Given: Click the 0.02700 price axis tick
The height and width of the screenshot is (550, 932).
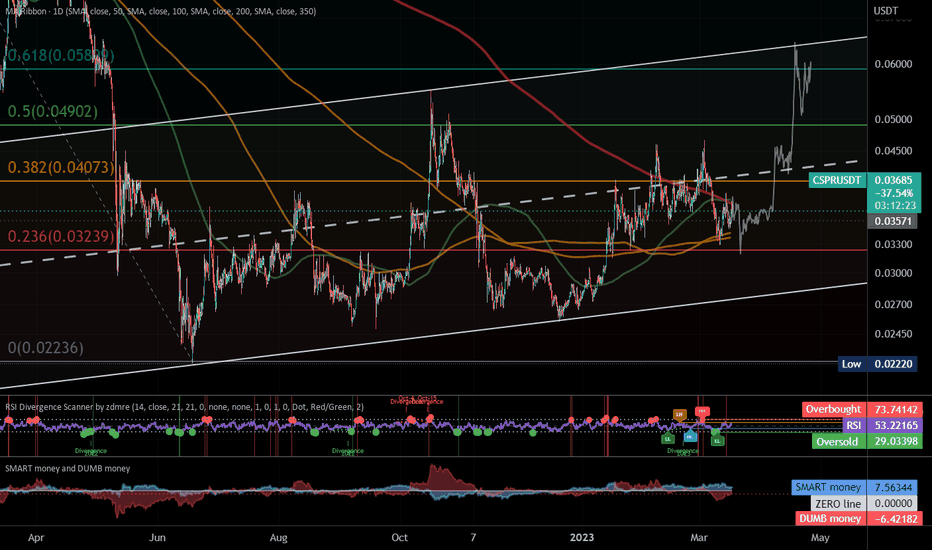Looking at the screenshot, I should pos(893,304).
